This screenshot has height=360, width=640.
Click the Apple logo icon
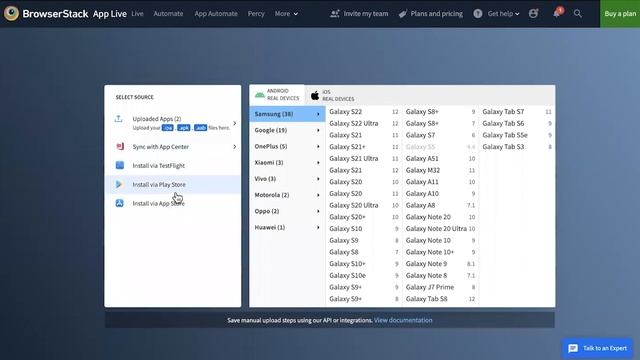pos(315,96)
